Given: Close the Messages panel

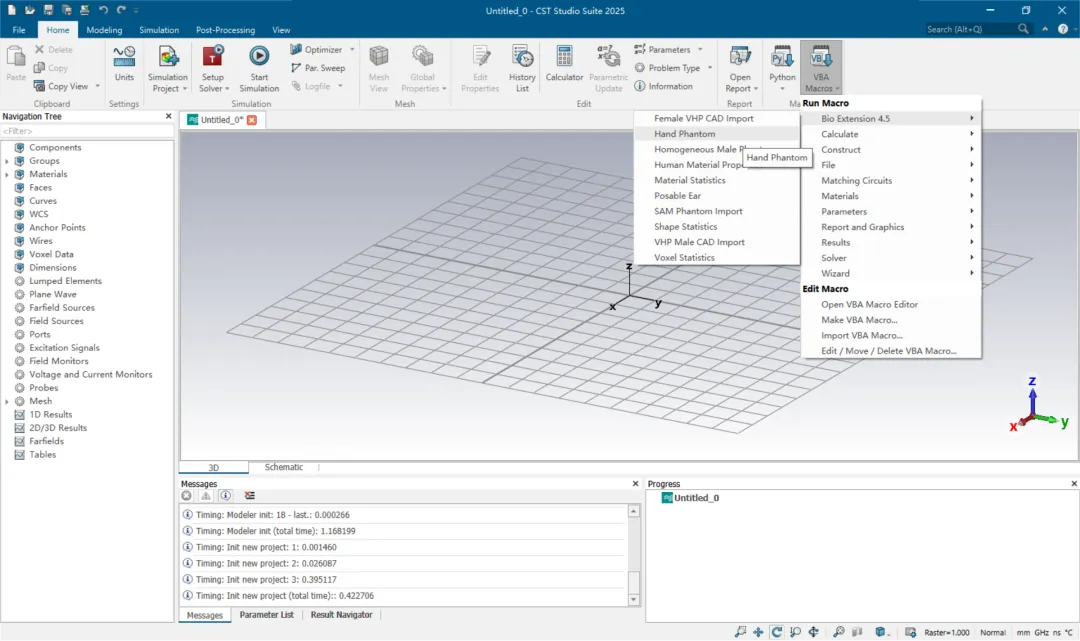Looking at the screenshot, I should pos(635,484).
